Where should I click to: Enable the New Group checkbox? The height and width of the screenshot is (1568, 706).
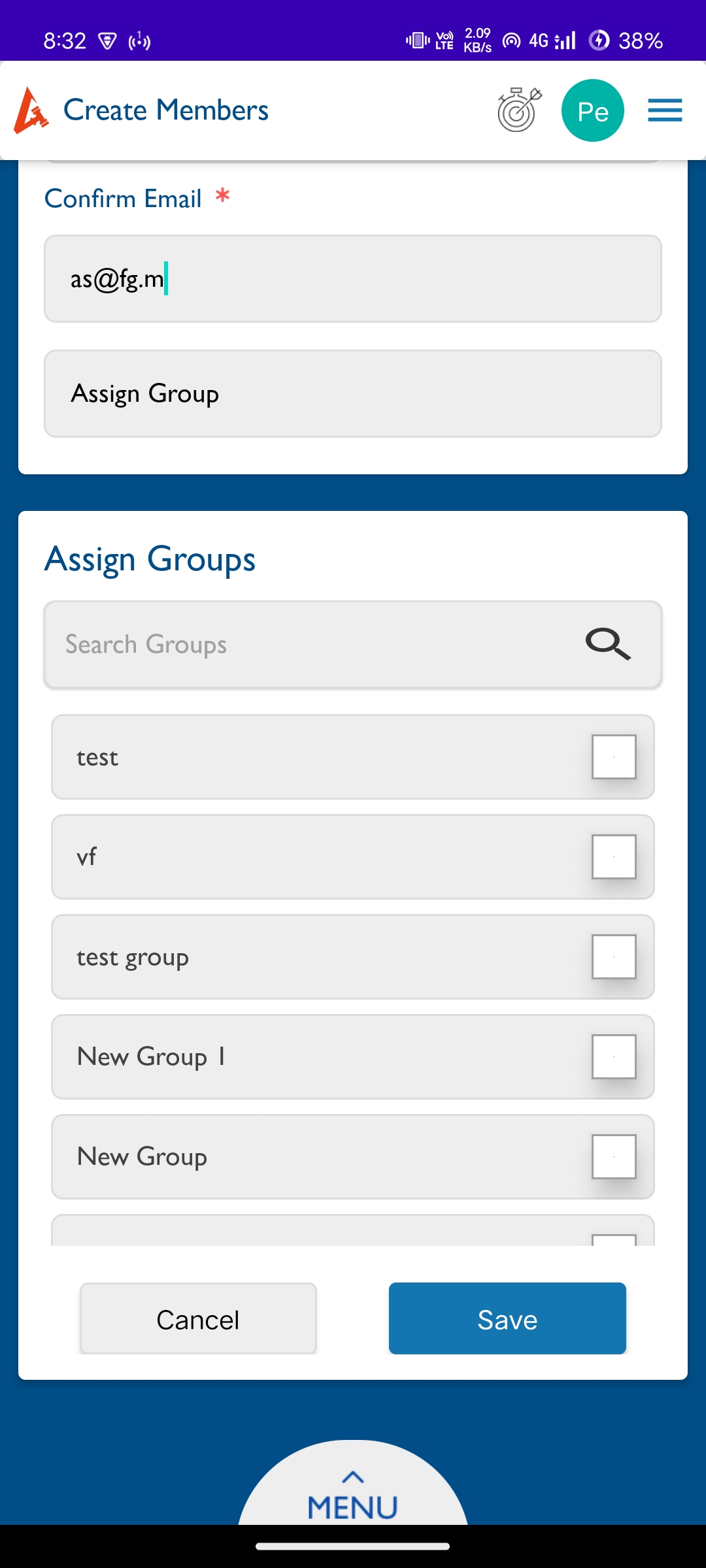tap(614, 1156)
